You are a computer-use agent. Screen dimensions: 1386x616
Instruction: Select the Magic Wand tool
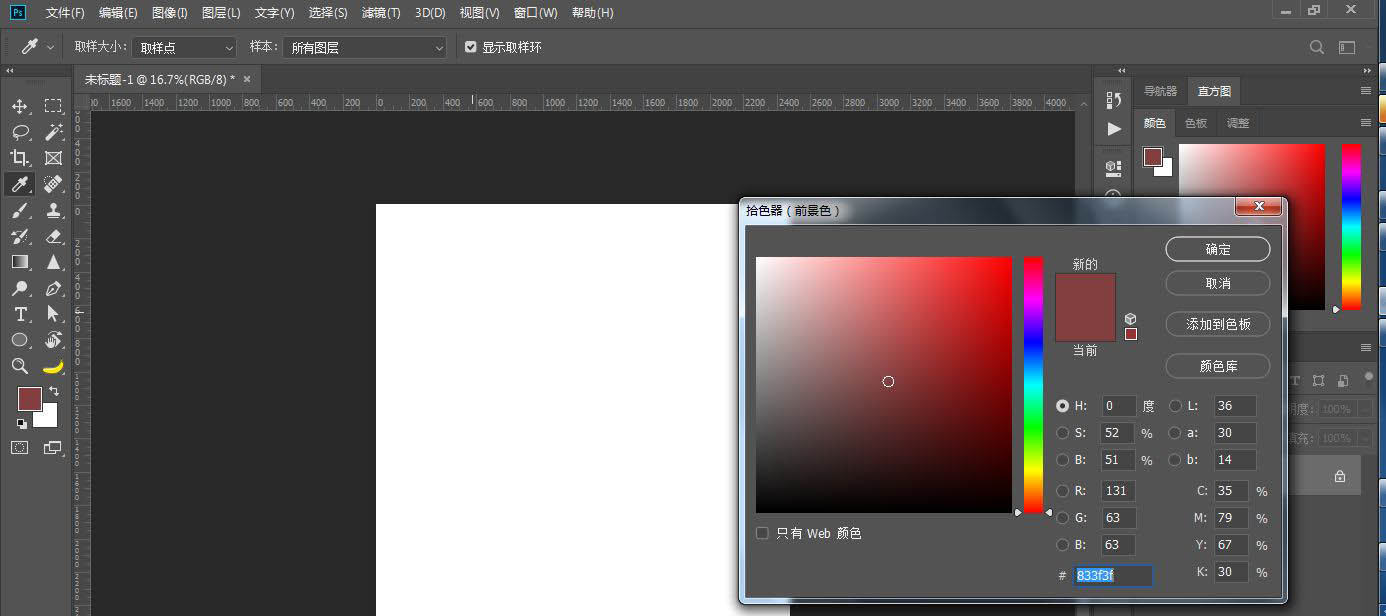(53, 132)
